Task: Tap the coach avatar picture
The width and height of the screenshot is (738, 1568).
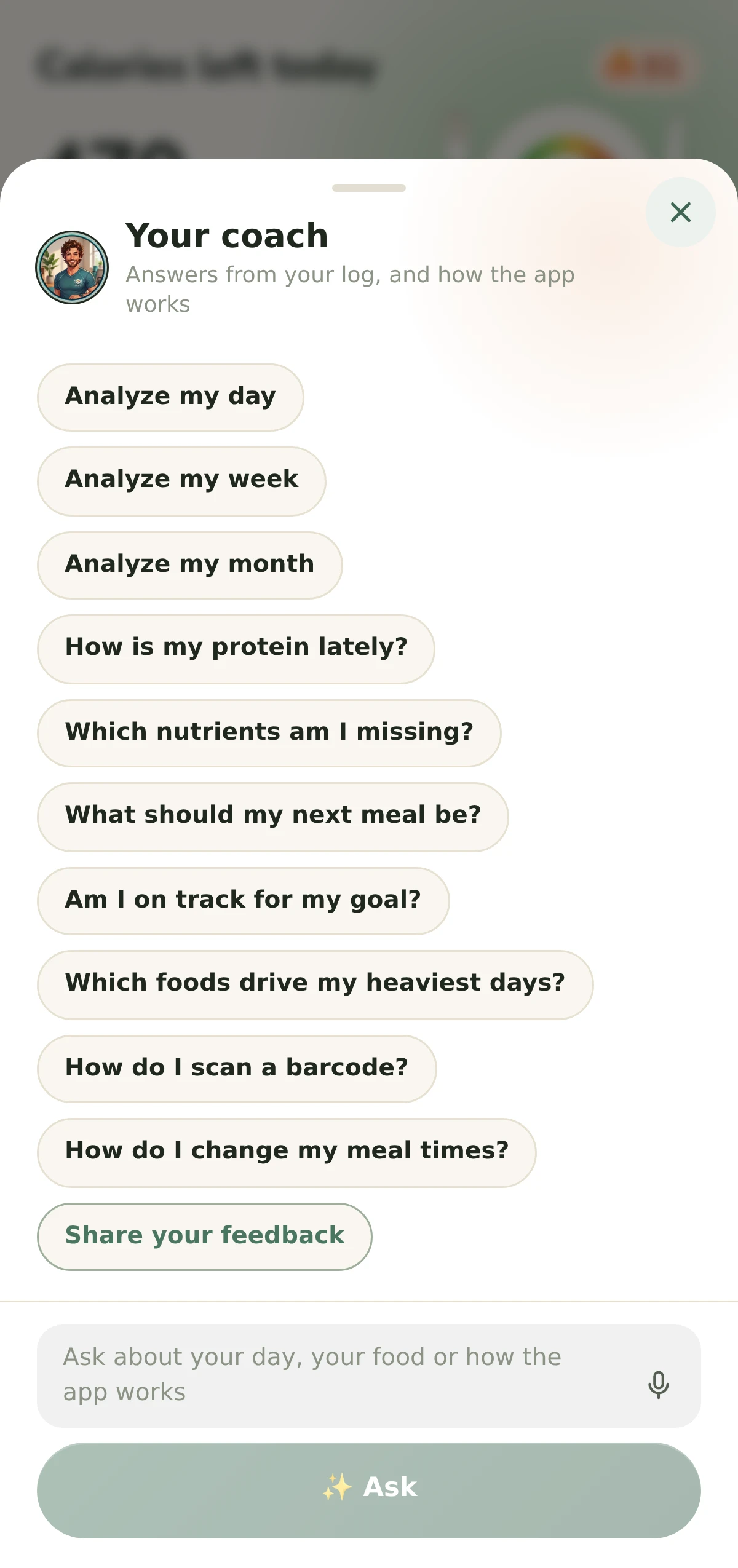Action: (72, 267)
